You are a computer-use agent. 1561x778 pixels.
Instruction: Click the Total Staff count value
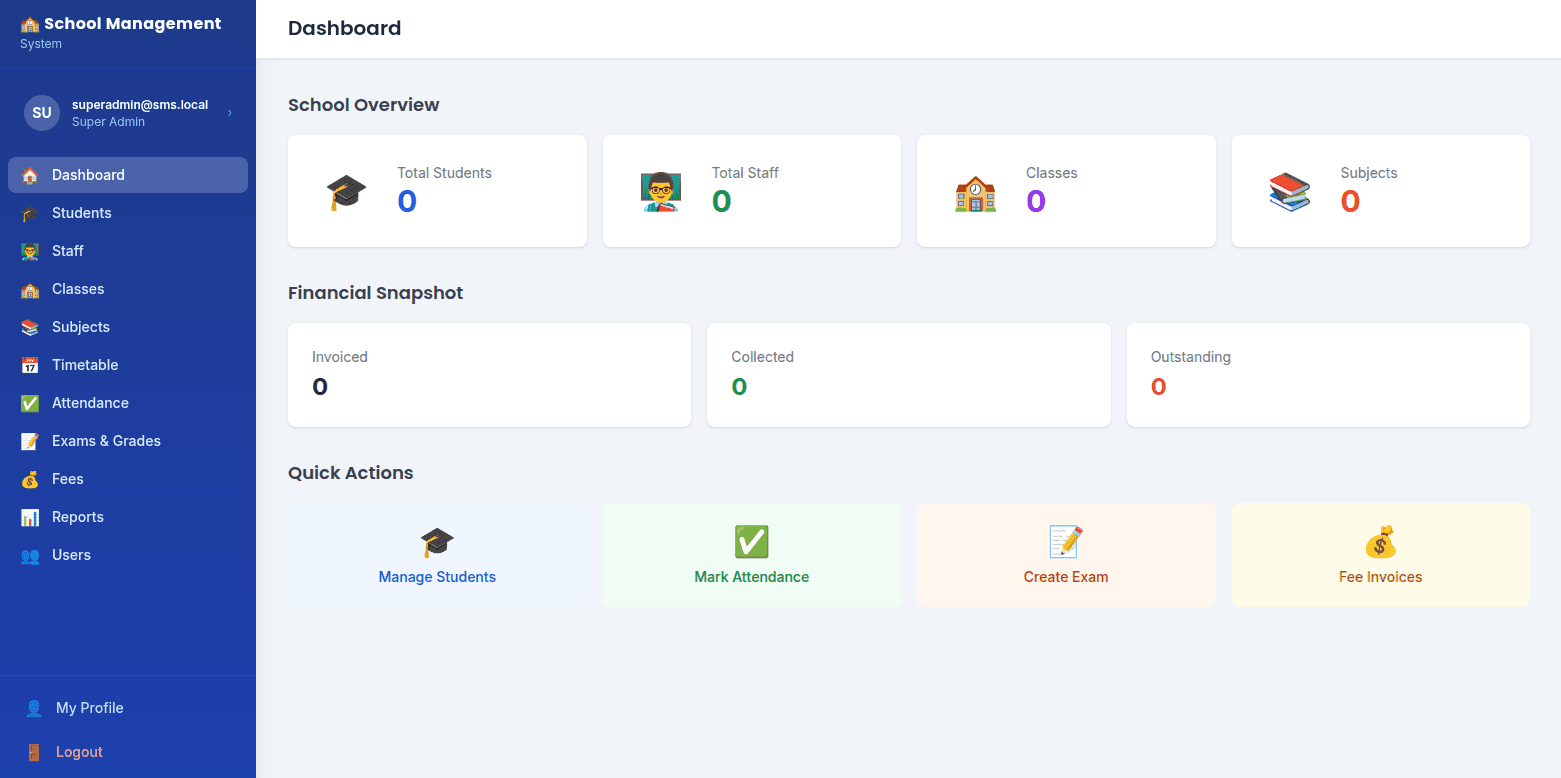pos(721,202)
